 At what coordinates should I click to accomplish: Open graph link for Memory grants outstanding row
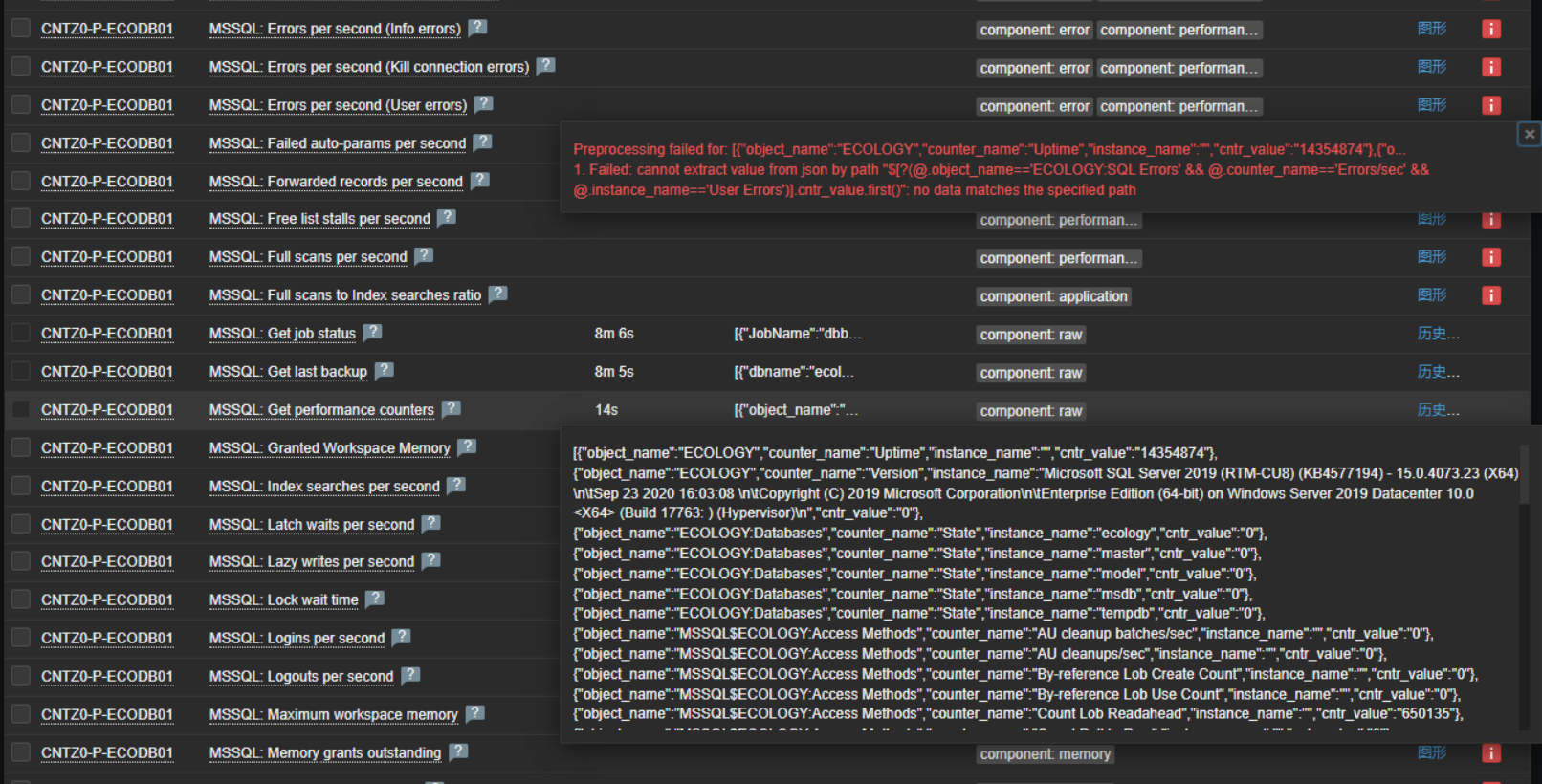pos(1432,753)
